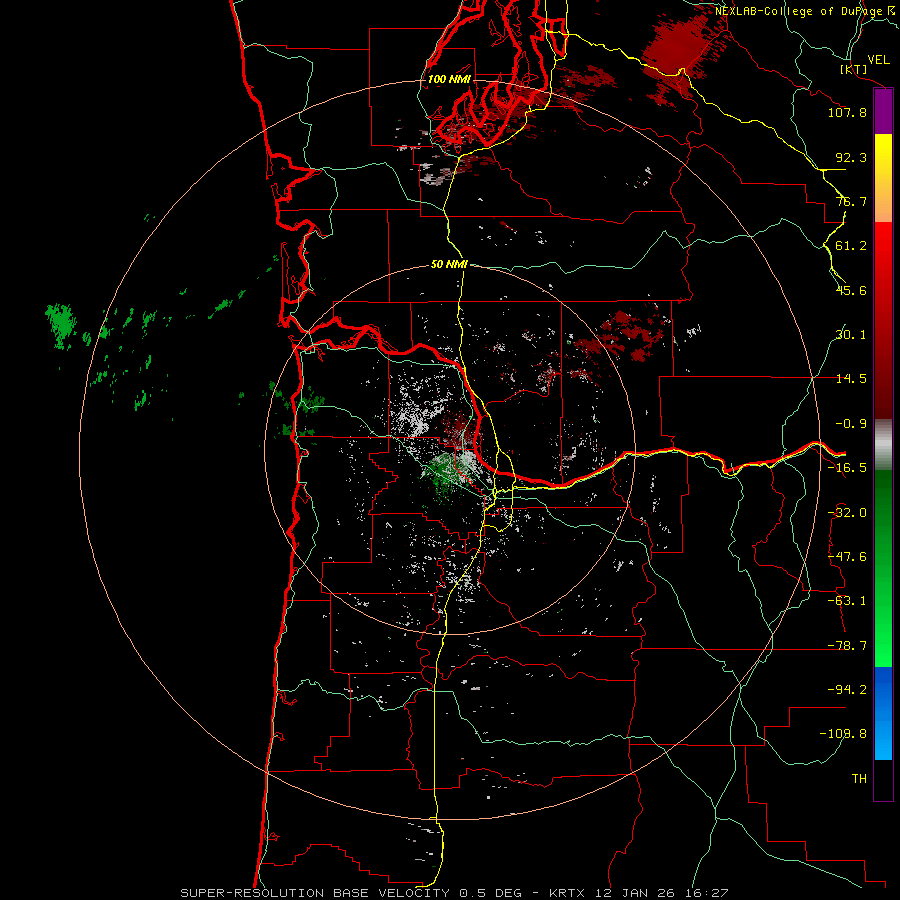Click the large green echo far offshore
The width and height of the screenshot is (900, 900).
(61, 324)
